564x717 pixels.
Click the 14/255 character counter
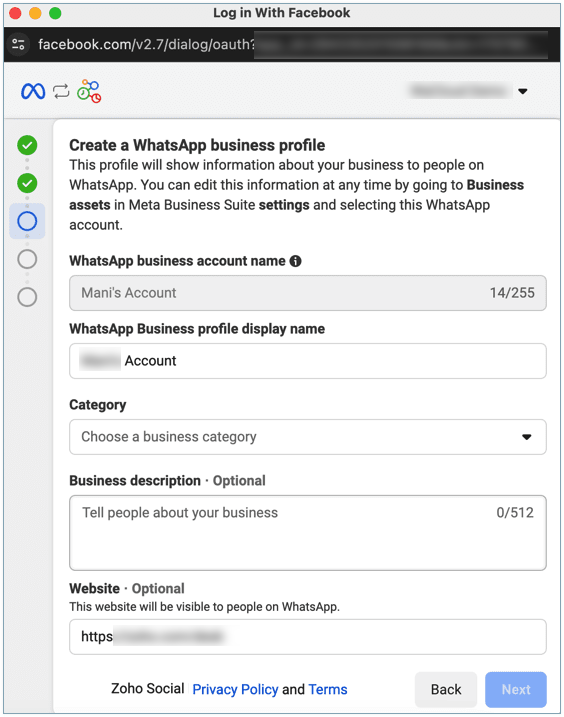click(x=512, y=293)
